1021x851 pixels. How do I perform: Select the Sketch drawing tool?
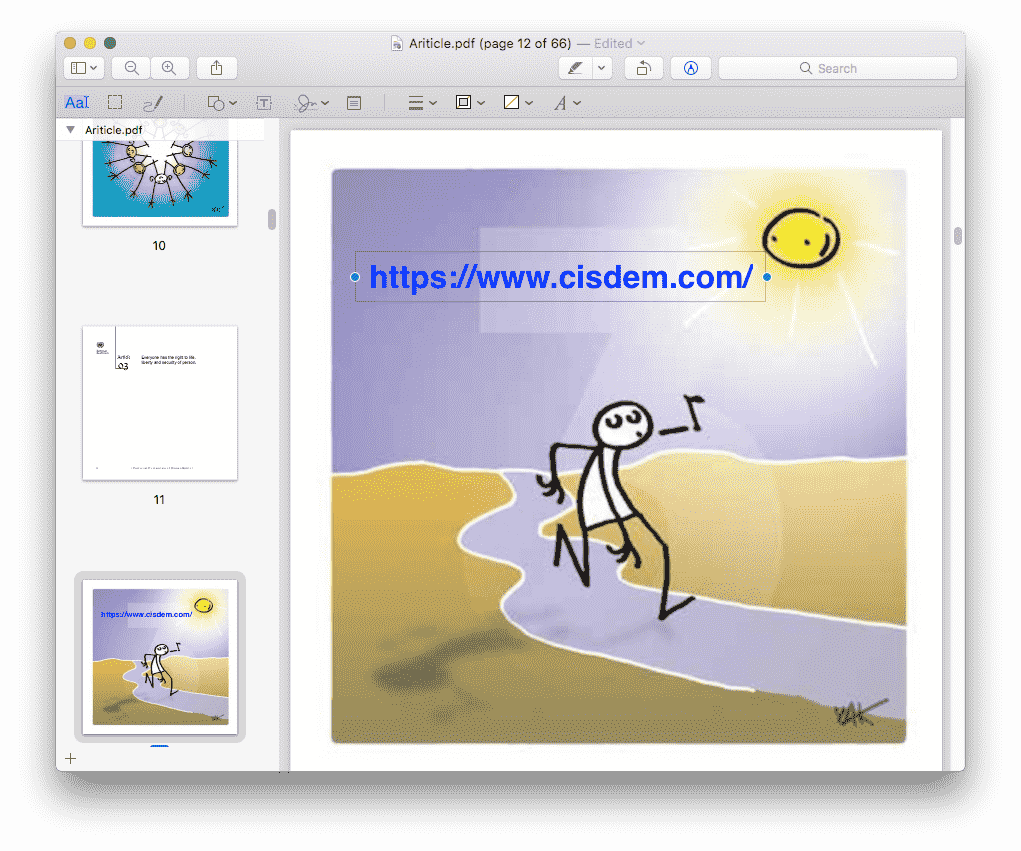pyautogui.click(x=153, y=103)
